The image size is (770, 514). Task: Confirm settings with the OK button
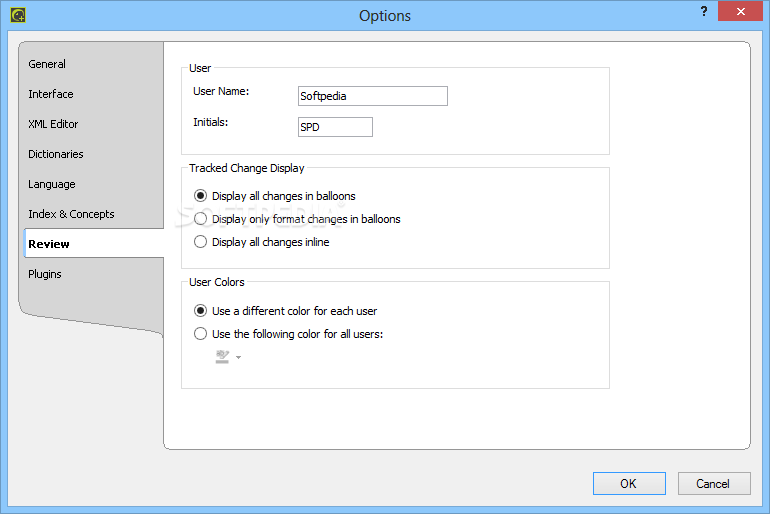tap(629, 484)
